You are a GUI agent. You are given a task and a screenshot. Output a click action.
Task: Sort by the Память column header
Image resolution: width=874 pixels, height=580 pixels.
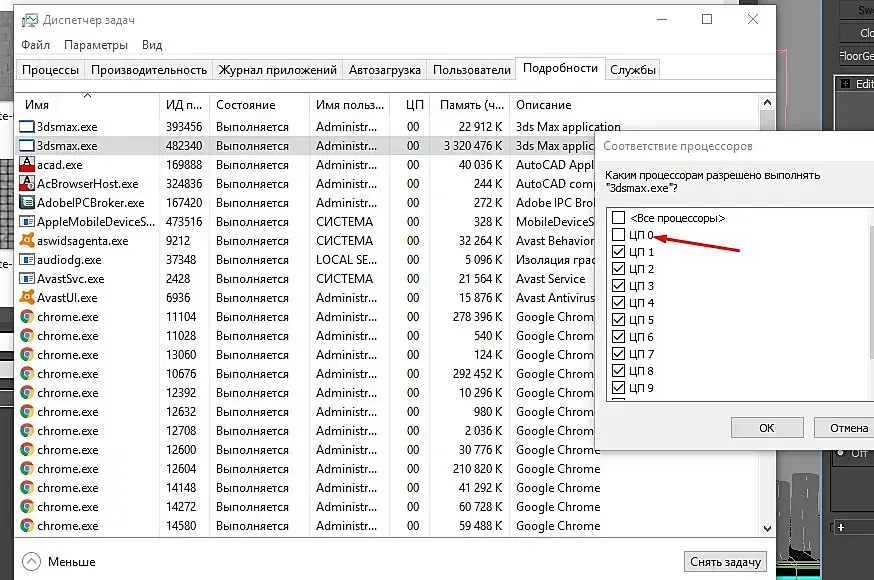click(x=471, y=105)
